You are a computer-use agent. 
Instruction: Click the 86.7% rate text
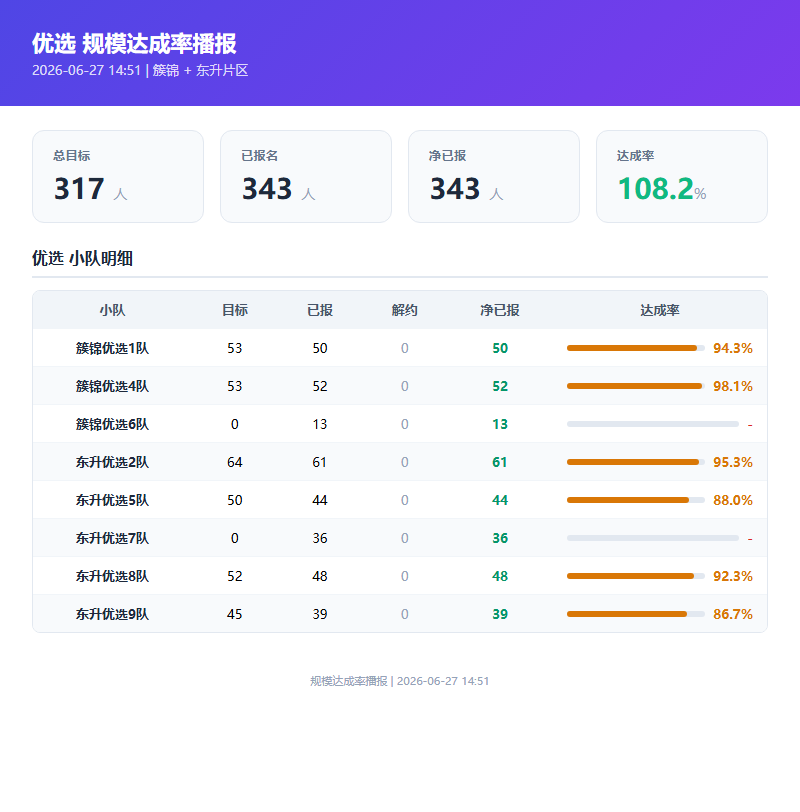click(733, 614)
